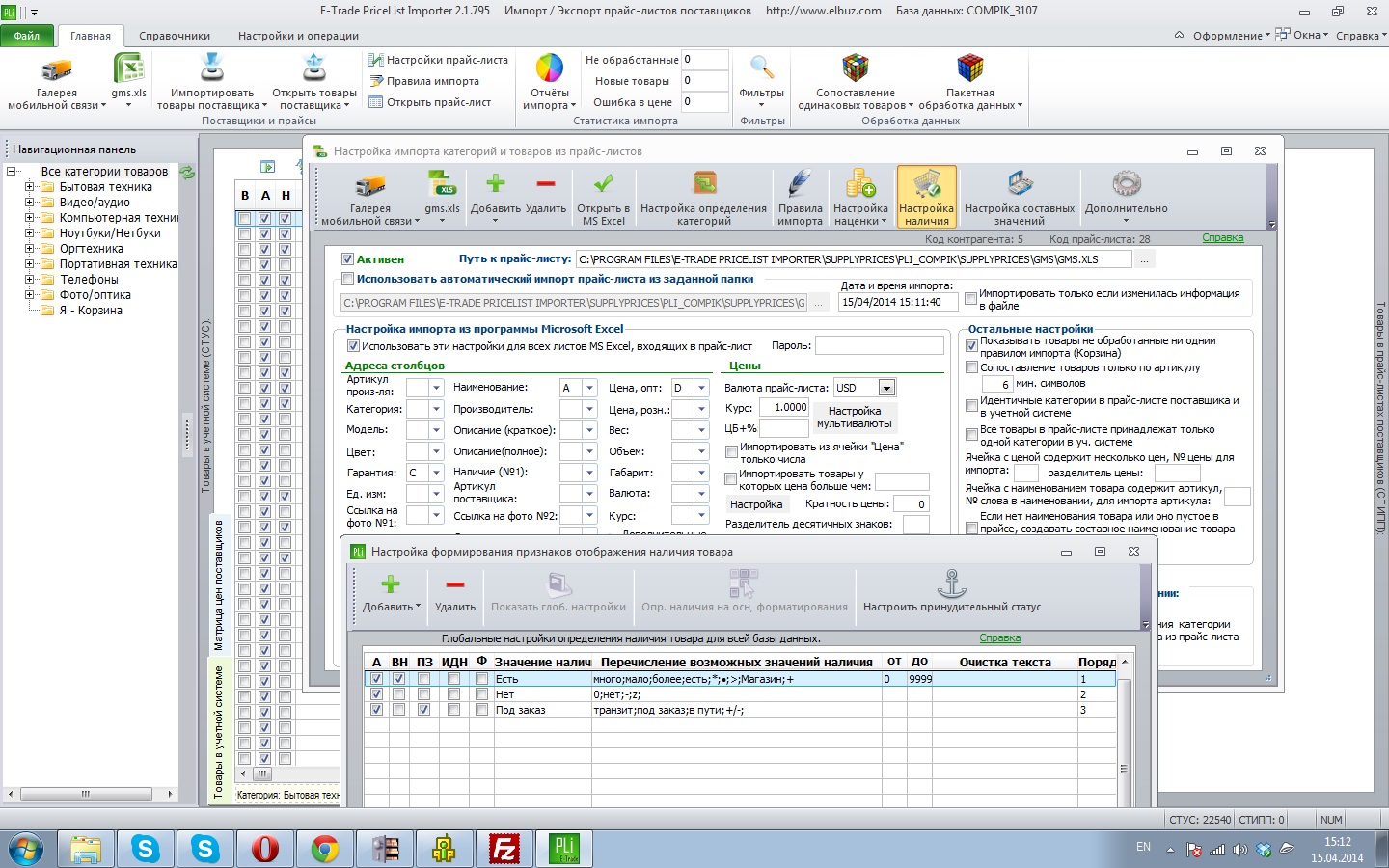Click Удалить in the availability settings window
The height and width of the screenshot is (868, 1389).
455,592
